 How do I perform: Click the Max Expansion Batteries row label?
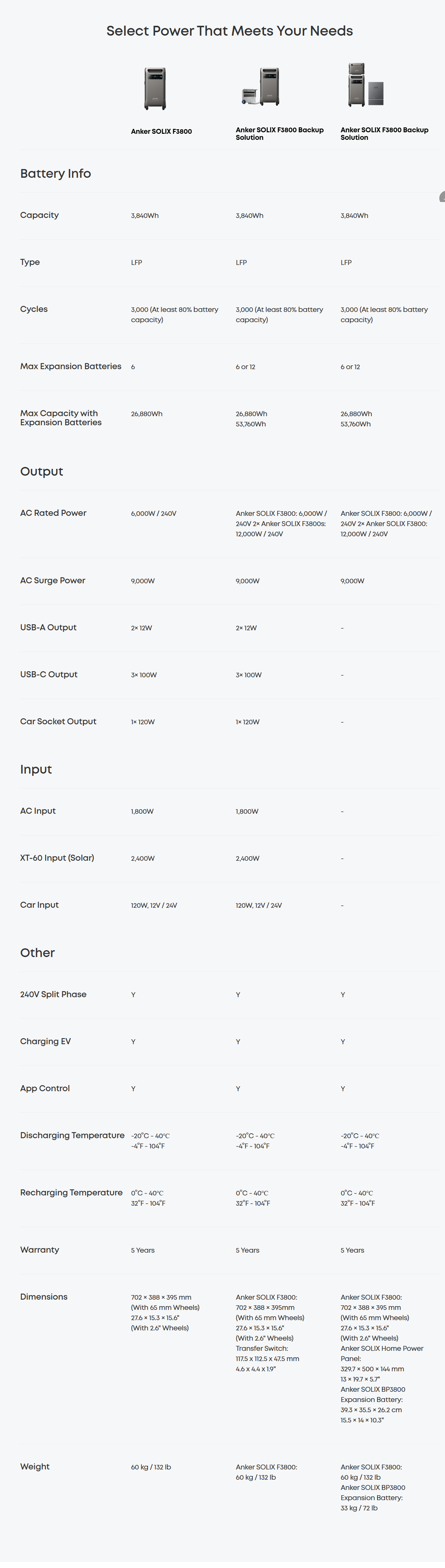coord(71,367)
